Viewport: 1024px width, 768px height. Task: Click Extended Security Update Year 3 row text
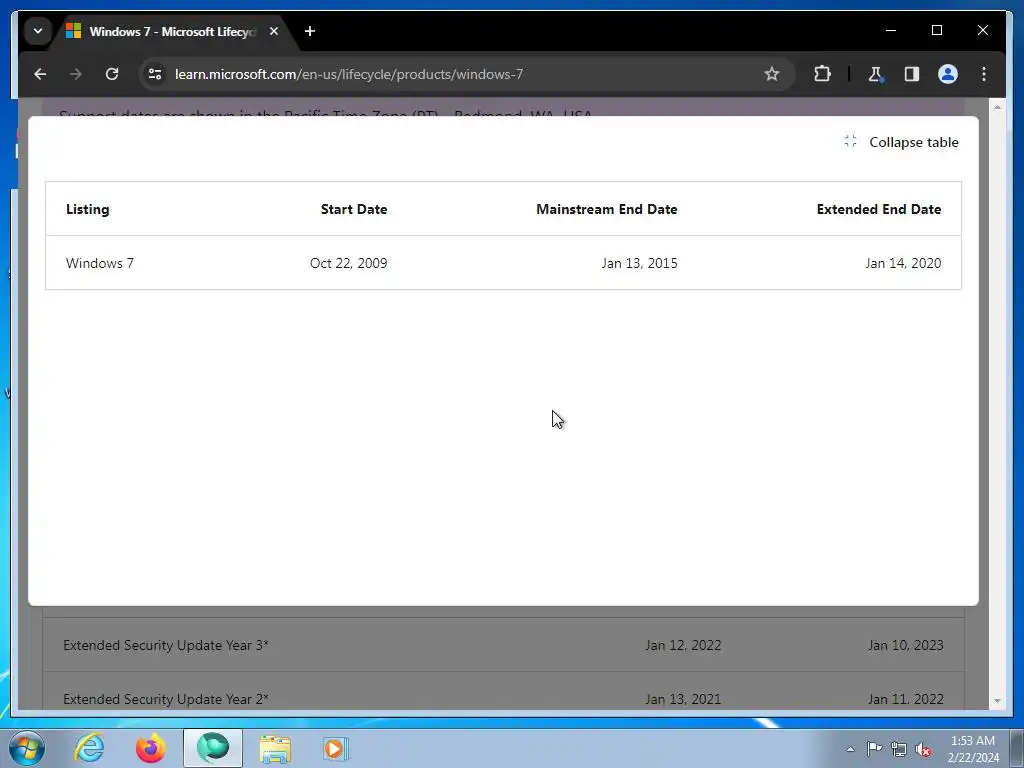166,645
